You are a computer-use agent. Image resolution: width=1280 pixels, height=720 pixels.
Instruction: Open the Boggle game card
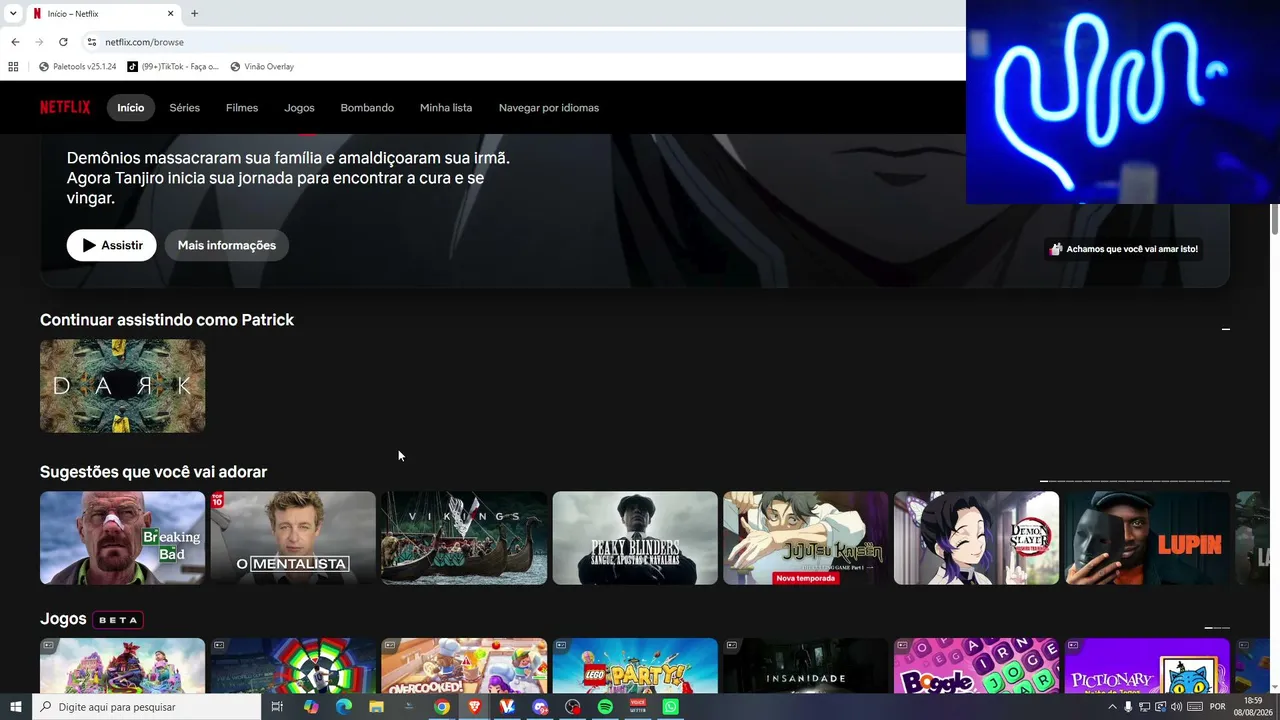pyautogui.click(x=976, y=666)
